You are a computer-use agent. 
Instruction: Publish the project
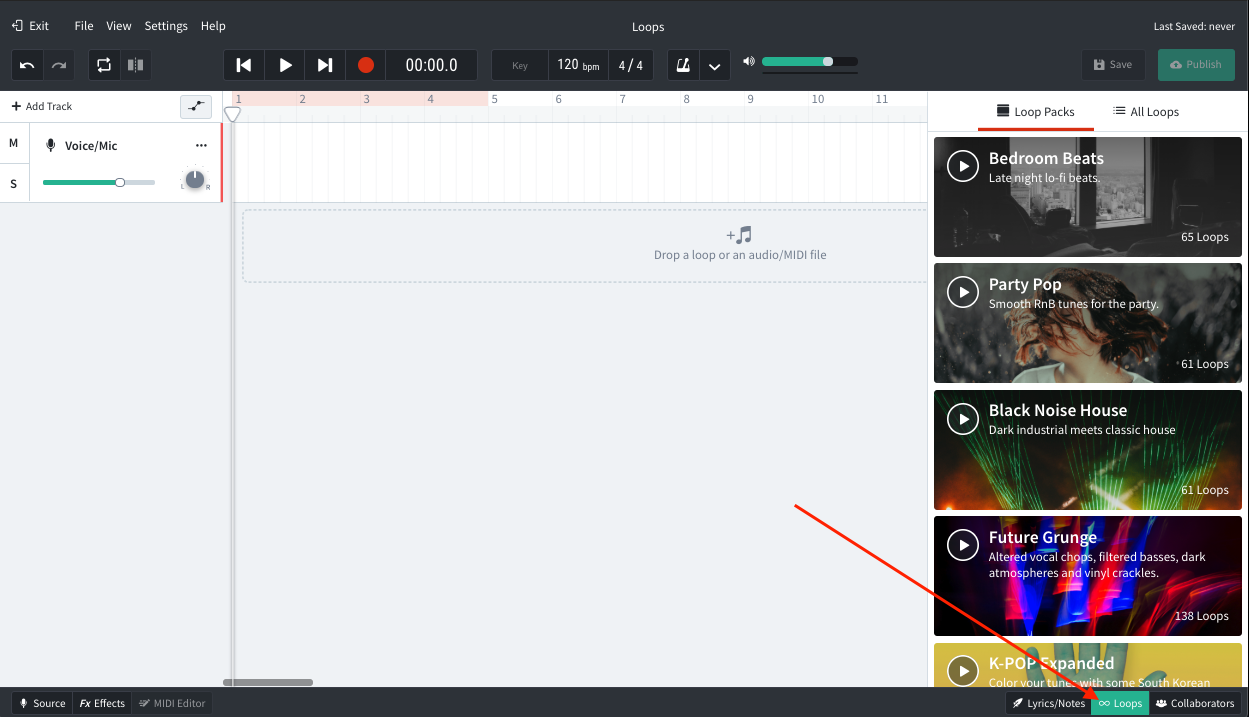tap(1195, 64)
